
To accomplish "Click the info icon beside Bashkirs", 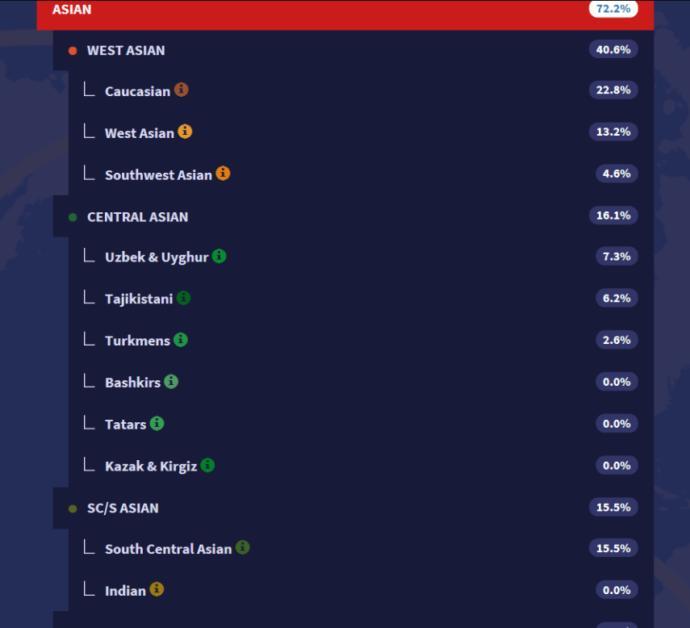I will point(171,382).
